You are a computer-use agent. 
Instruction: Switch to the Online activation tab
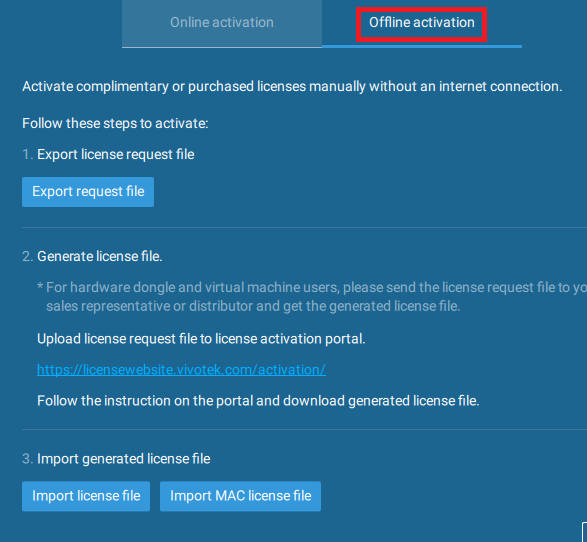coord(222,23)
